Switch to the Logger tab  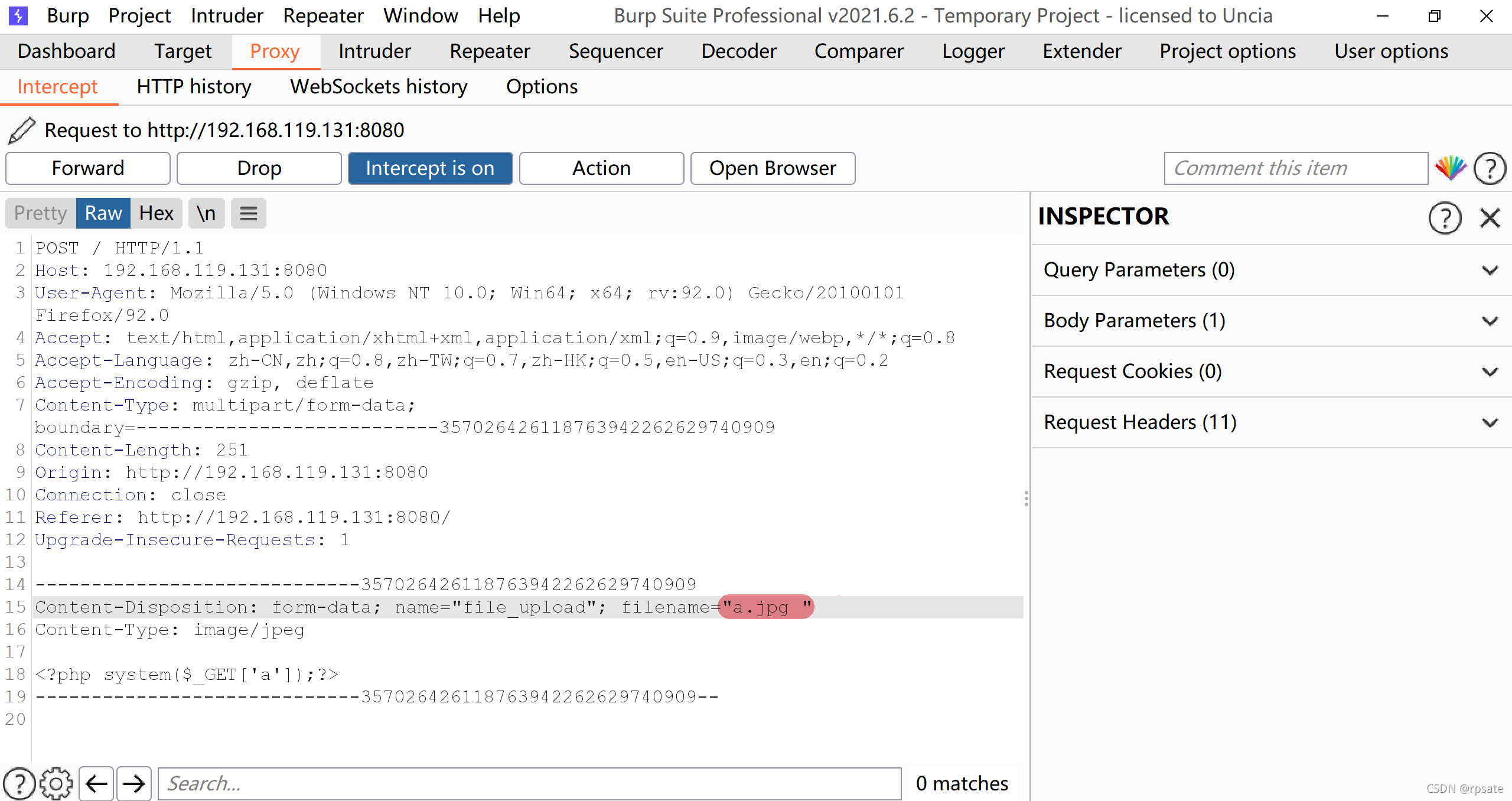973,51
